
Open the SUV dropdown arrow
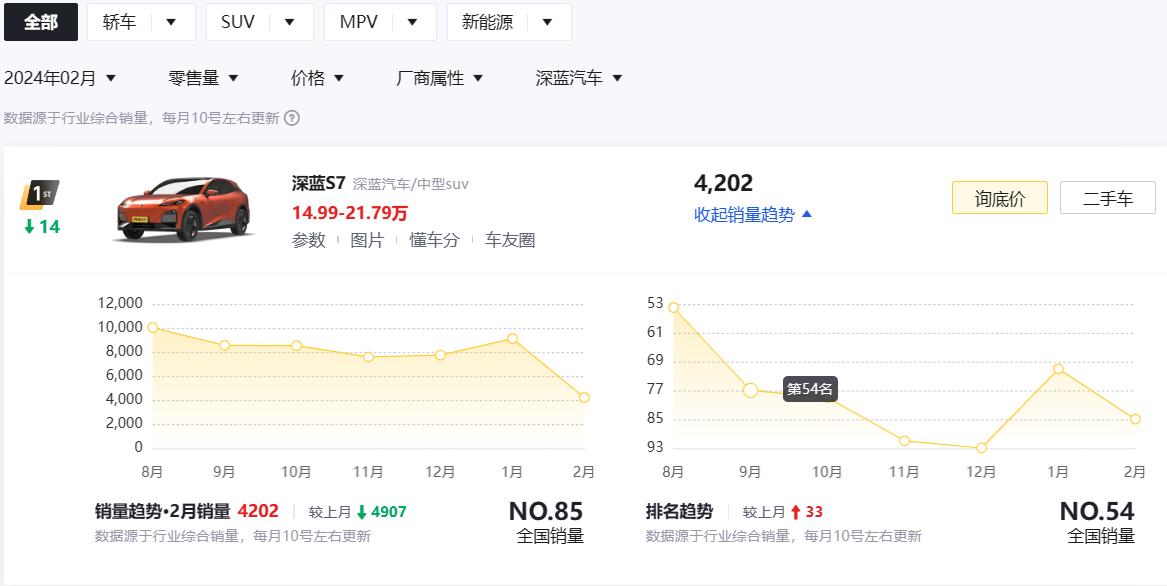[x=290, y=22]
